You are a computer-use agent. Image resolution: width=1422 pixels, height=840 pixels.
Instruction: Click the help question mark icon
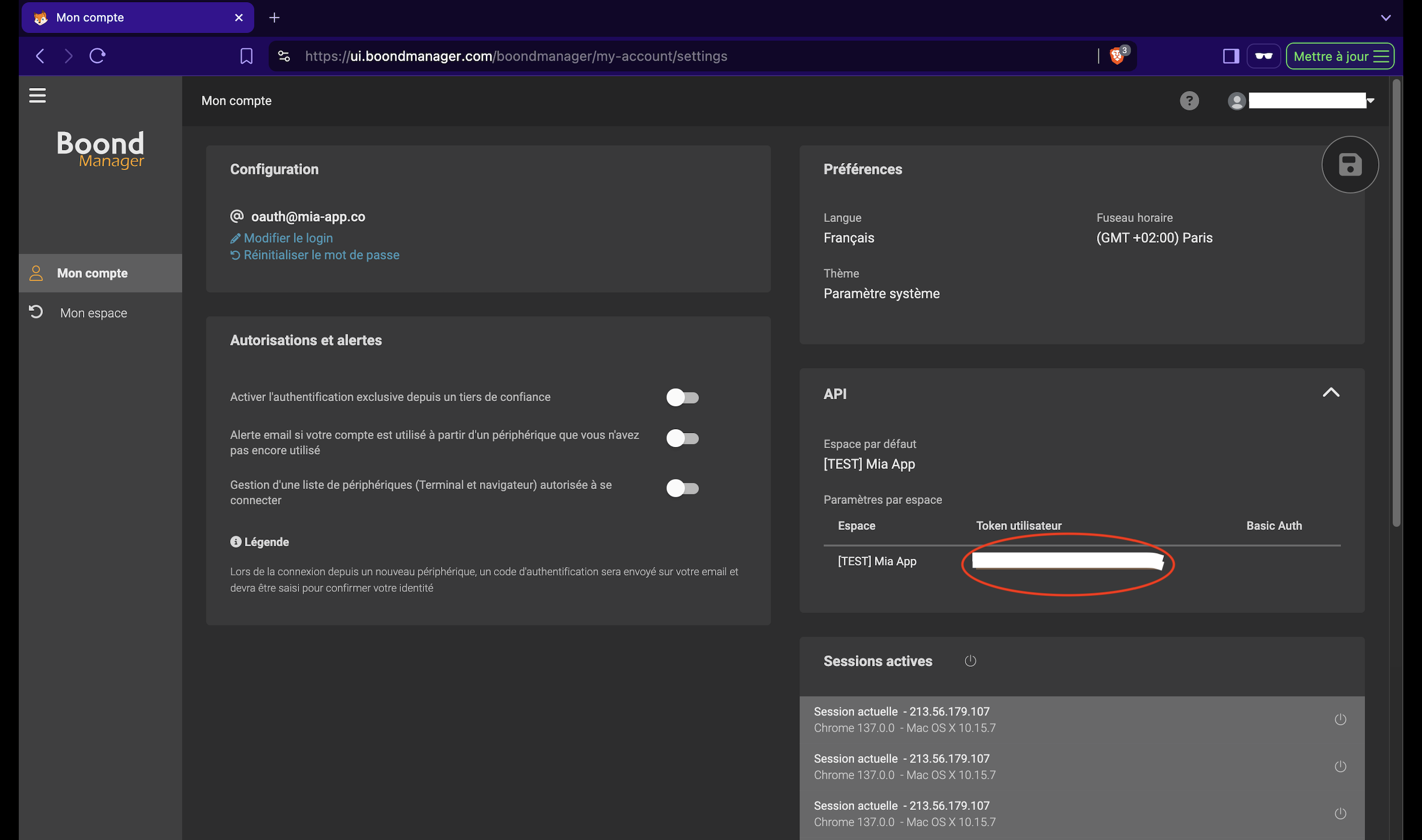tap(1188, 101)
